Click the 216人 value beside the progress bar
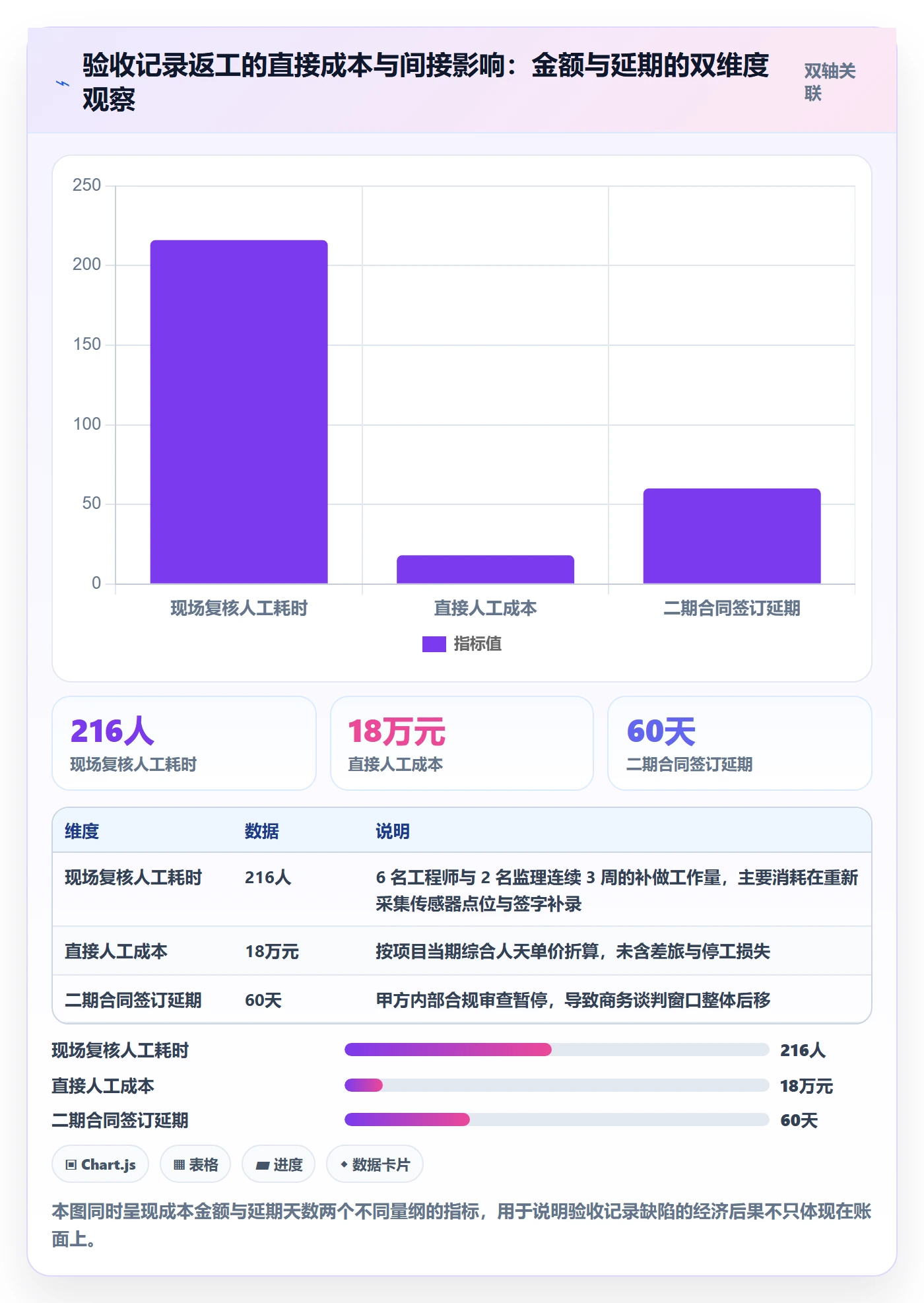 [x=803, y=1050]
